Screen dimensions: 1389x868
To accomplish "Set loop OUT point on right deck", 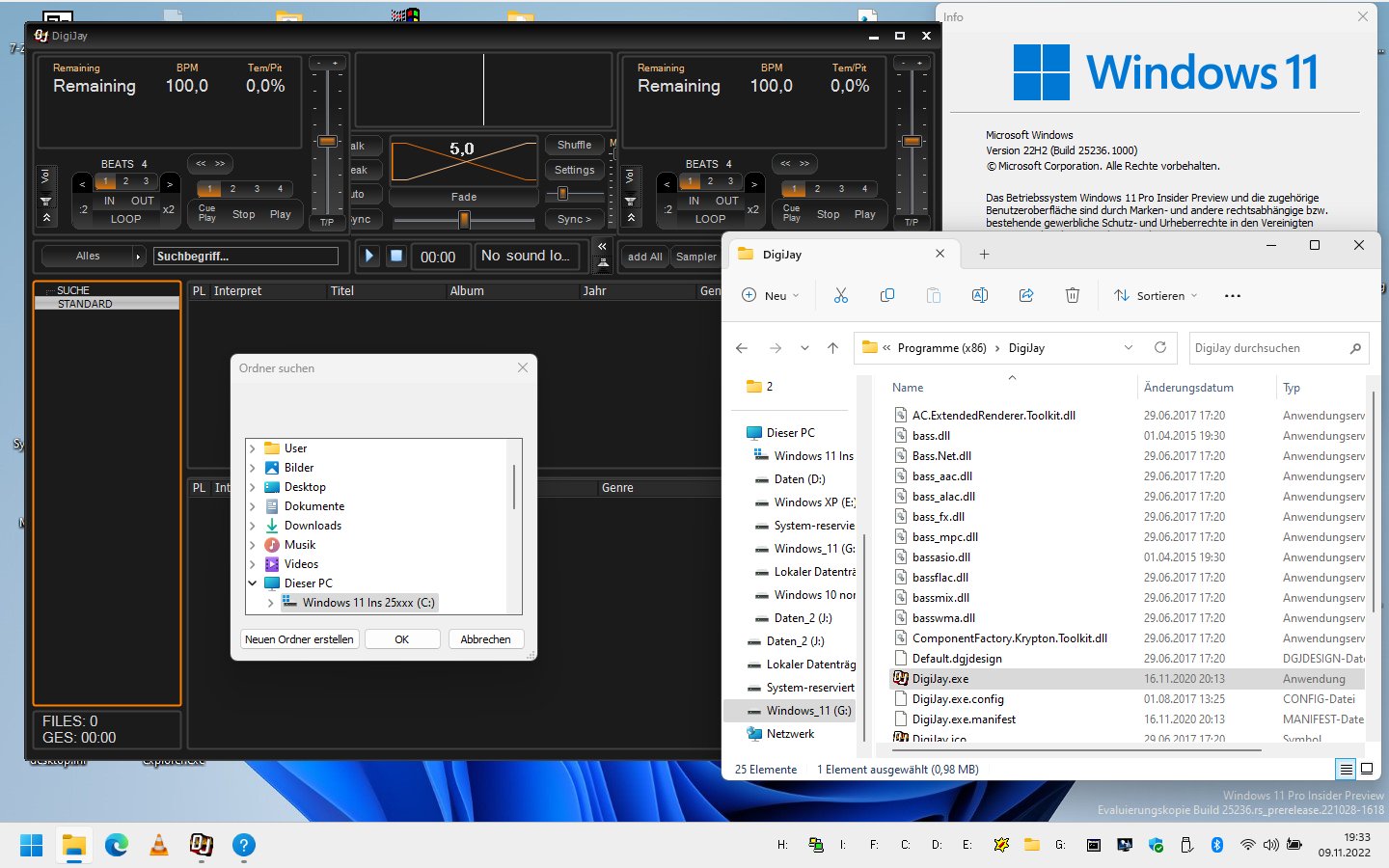I will click(727, 201).
